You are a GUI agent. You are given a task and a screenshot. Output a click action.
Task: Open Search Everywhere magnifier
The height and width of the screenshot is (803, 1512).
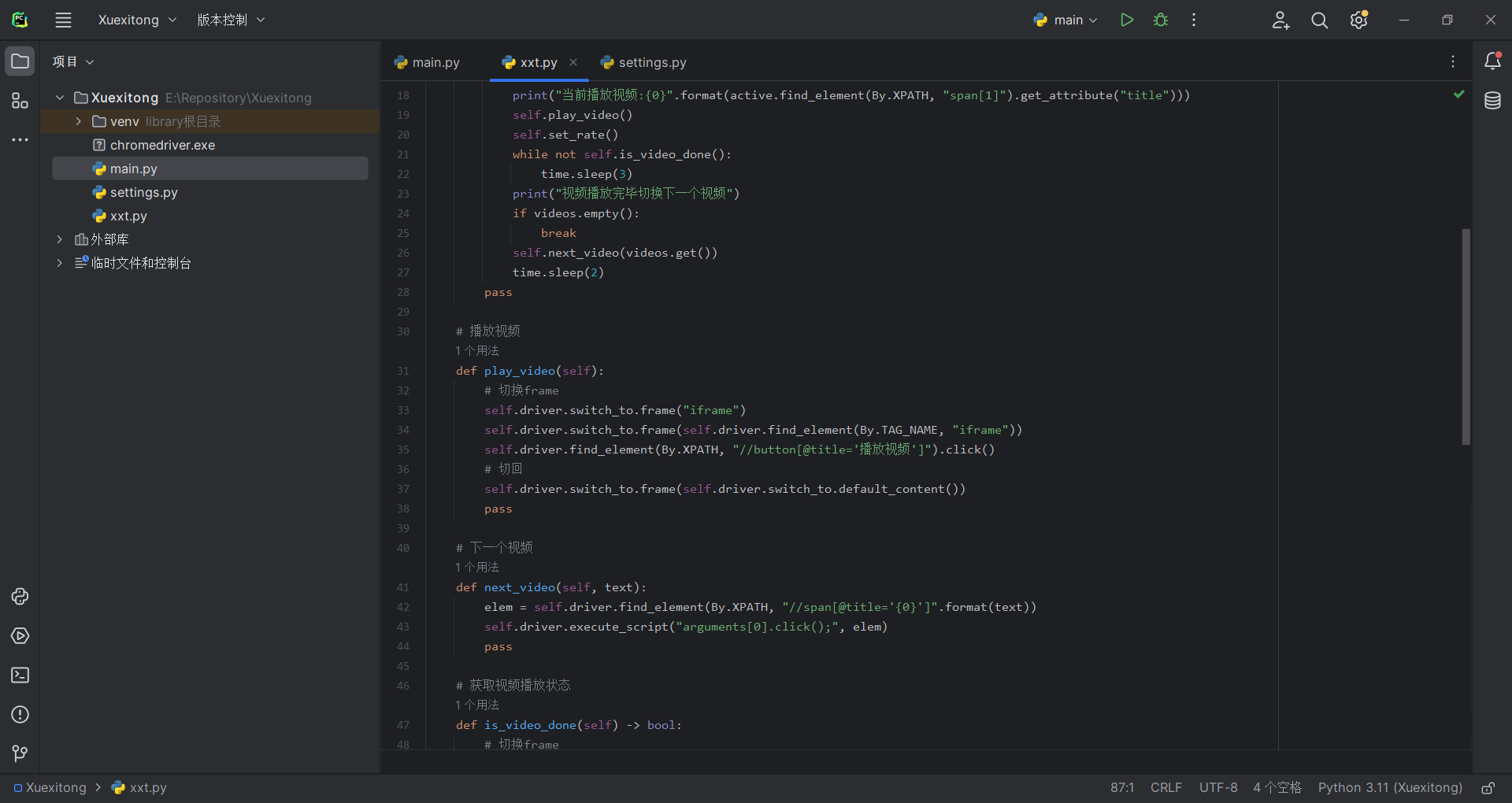1320,20
